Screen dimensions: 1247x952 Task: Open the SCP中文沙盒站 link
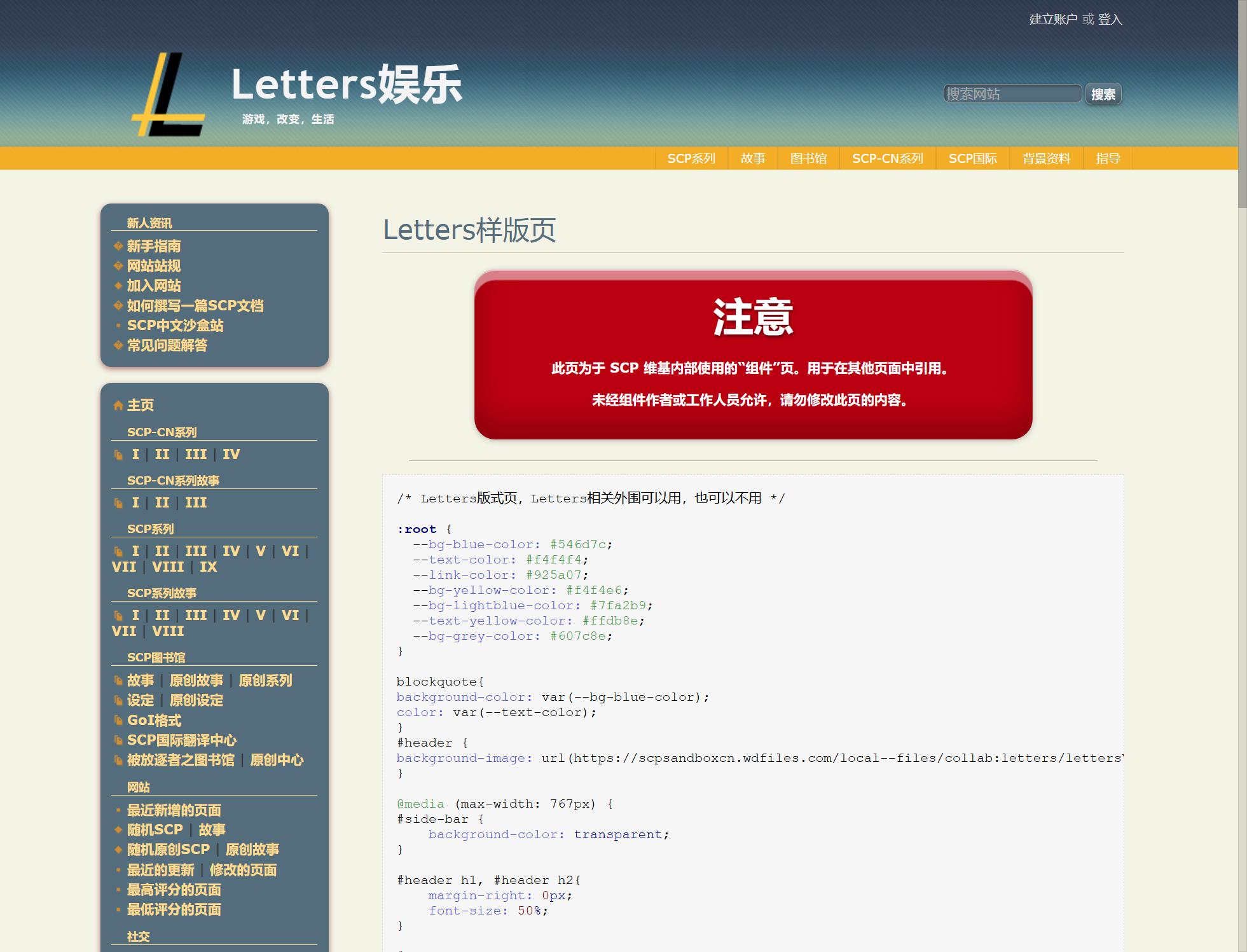177,326
